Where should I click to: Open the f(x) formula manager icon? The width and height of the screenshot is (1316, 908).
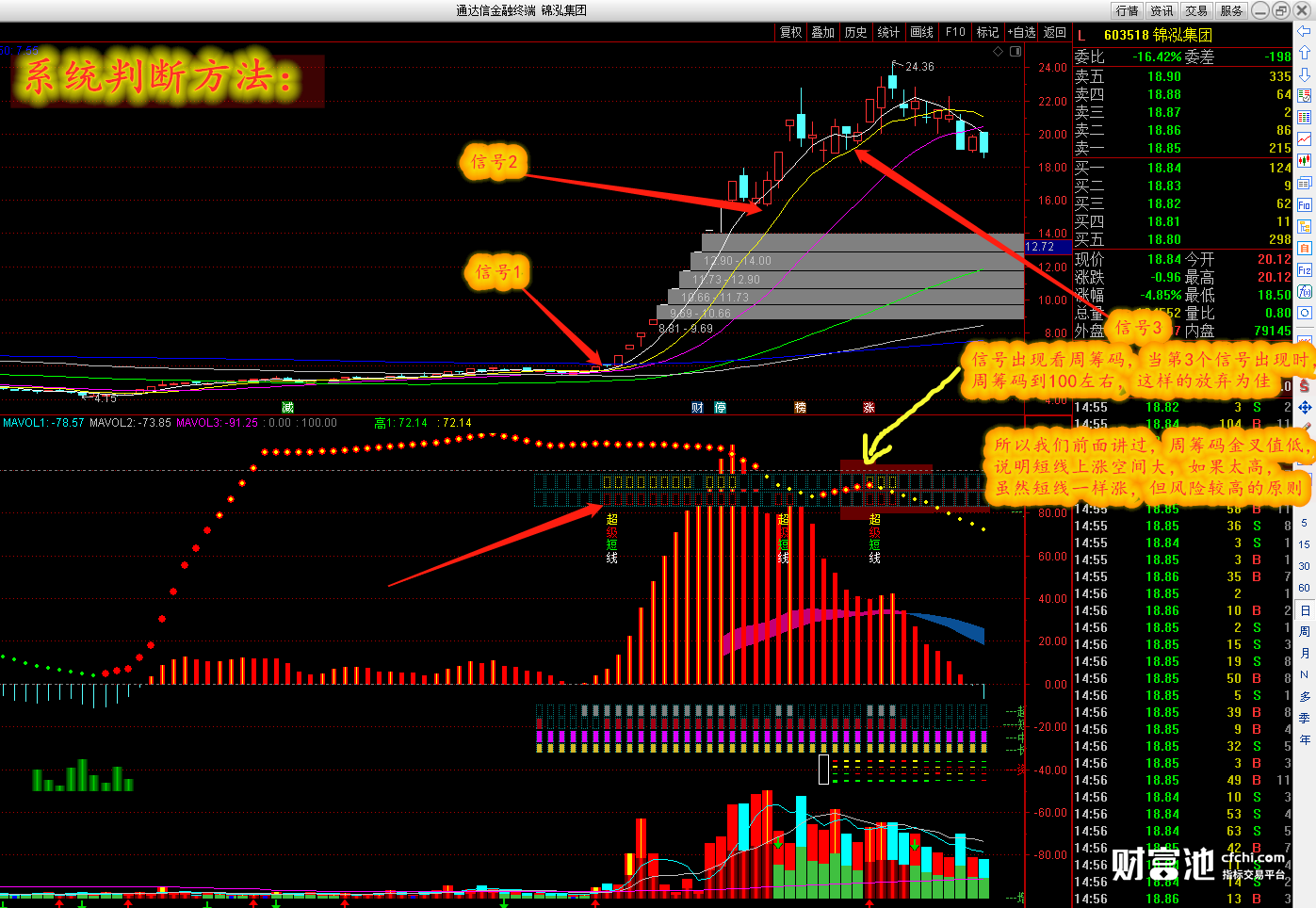(1305, 291)
